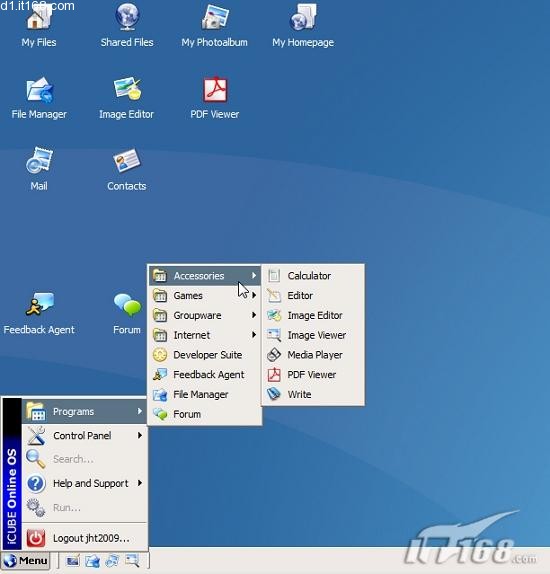Open Developer Suite from the Programs menu

pyautogui.click(x=204, y=355)
